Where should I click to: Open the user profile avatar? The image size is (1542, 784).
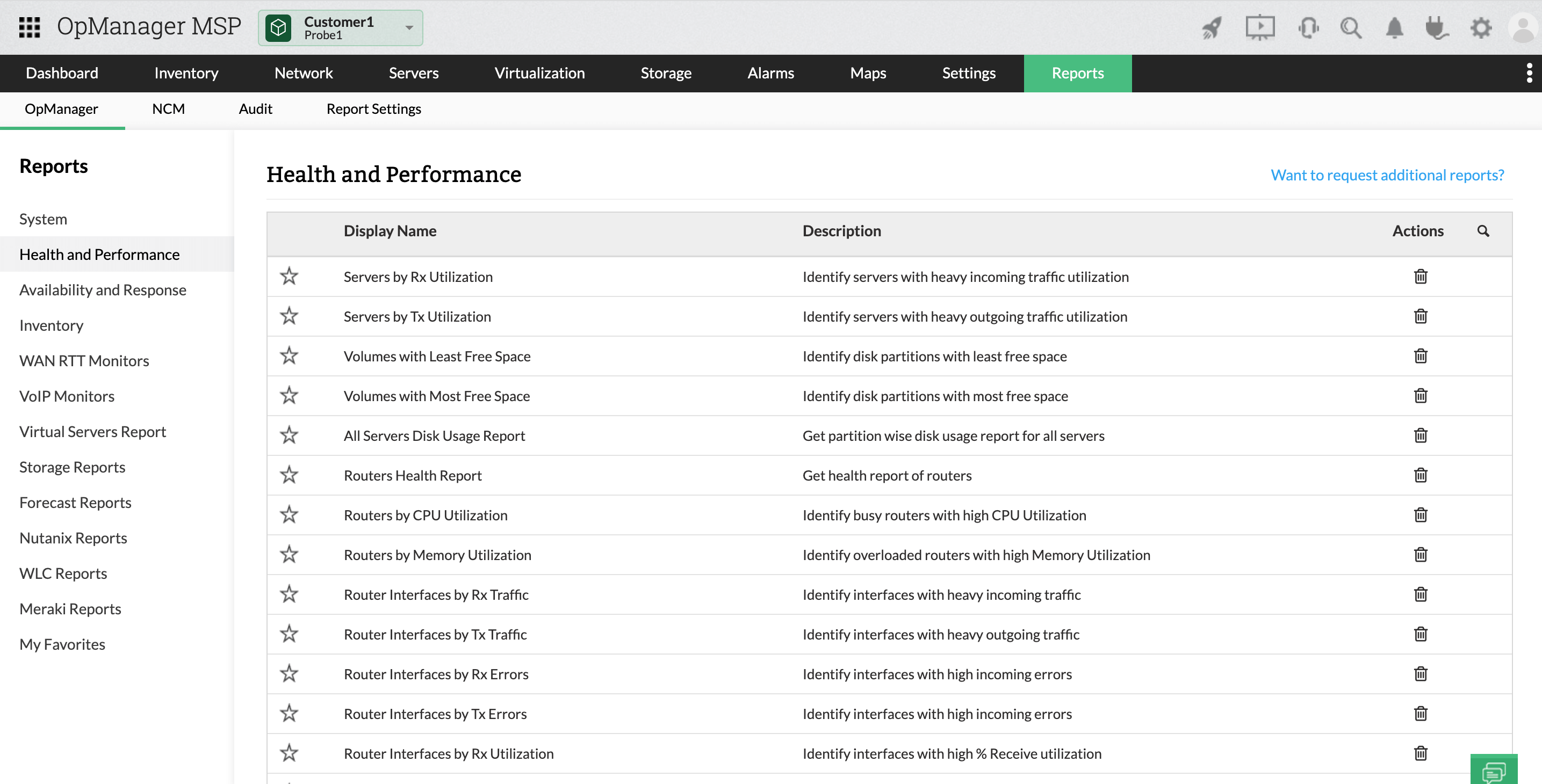(1523, 27)
